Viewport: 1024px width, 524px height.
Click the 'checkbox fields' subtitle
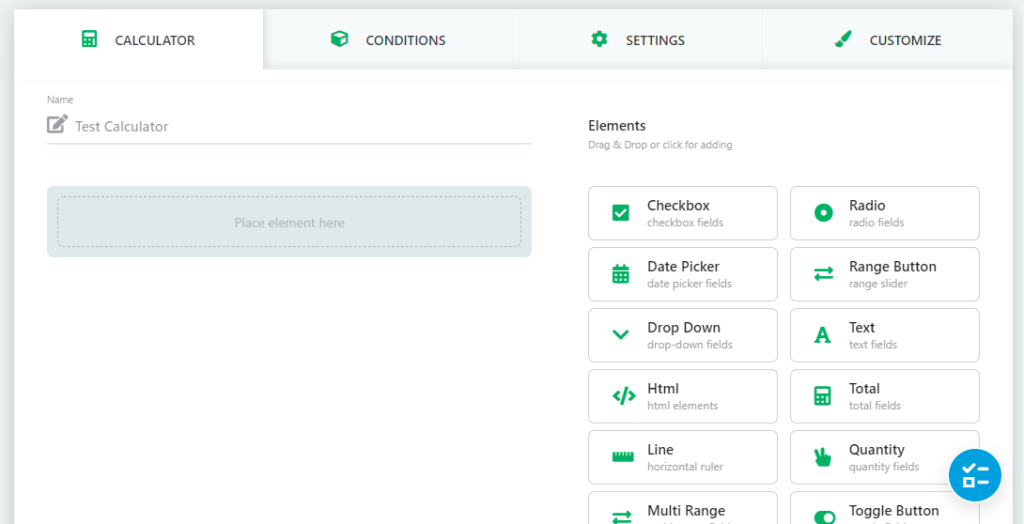click(685, 222)
